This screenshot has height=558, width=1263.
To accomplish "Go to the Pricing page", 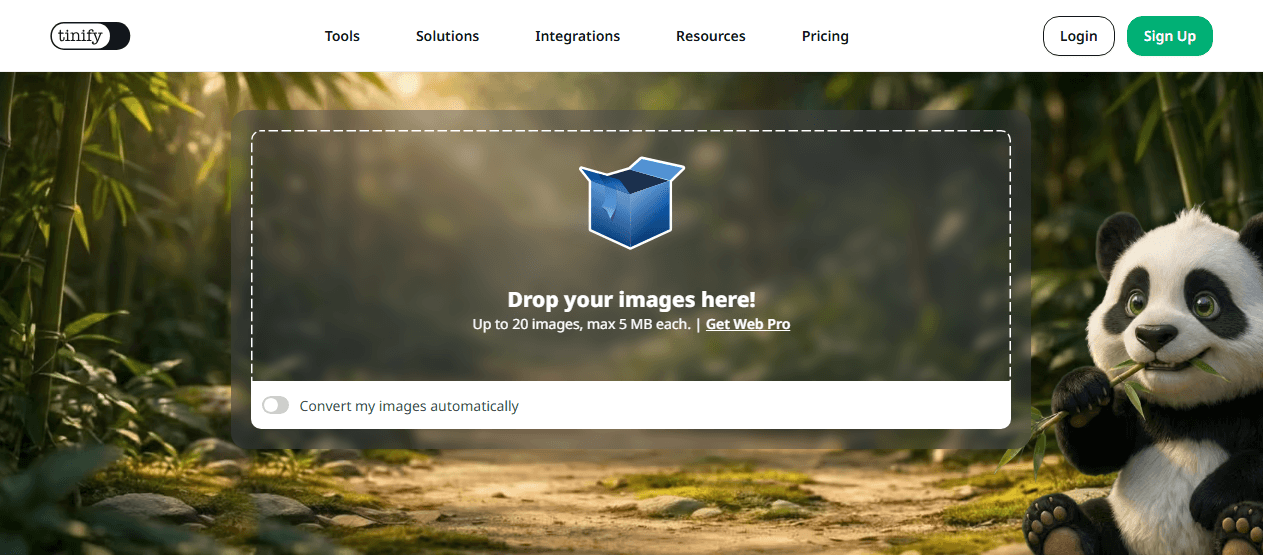I will (825, 36).
